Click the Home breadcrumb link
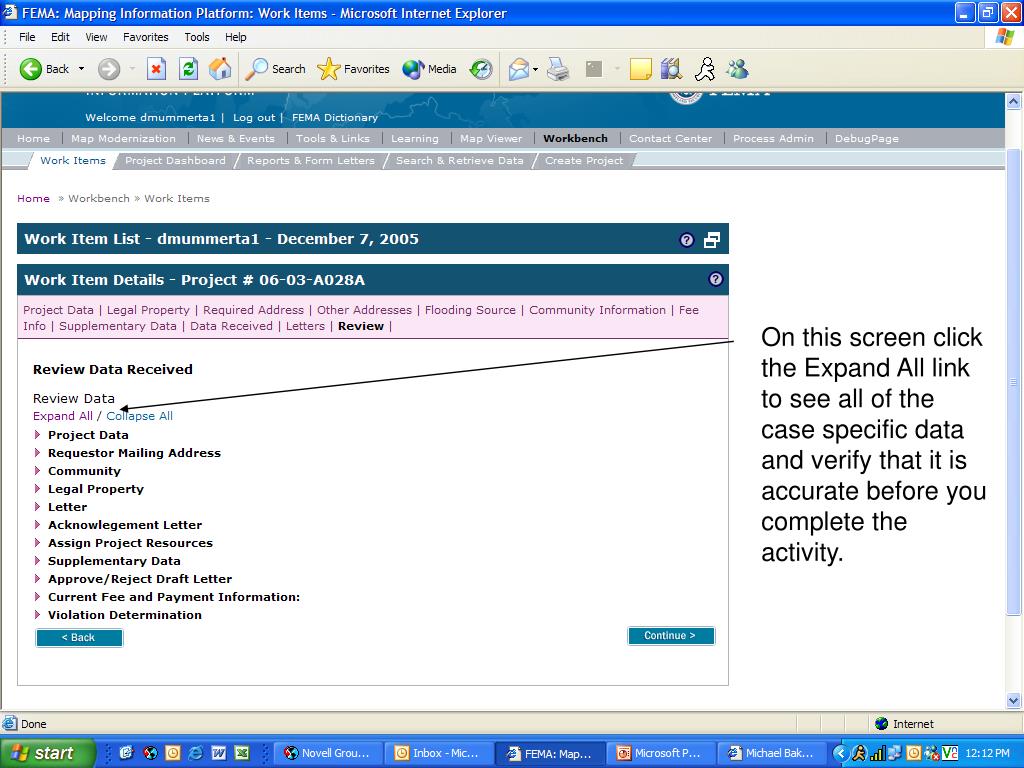 [x=33, y=199]
